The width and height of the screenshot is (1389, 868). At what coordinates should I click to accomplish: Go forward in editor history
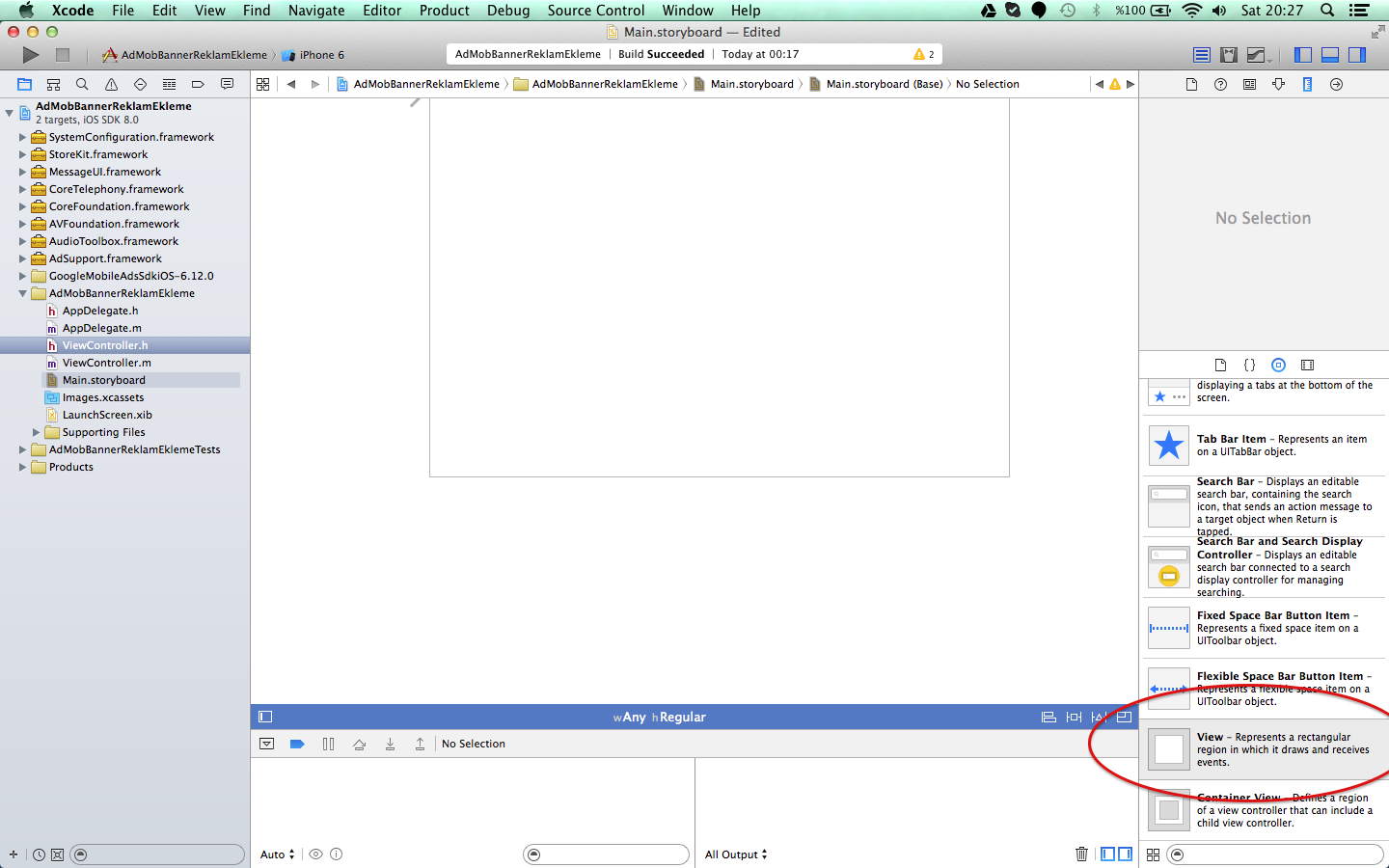(314, 84)
